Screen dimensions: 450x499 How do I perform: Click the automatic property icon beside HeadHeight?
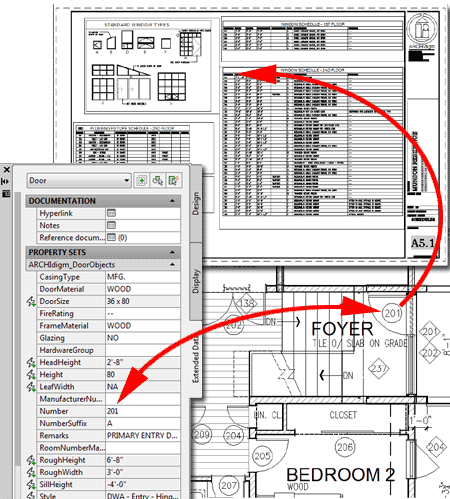[x=31, y=362]
